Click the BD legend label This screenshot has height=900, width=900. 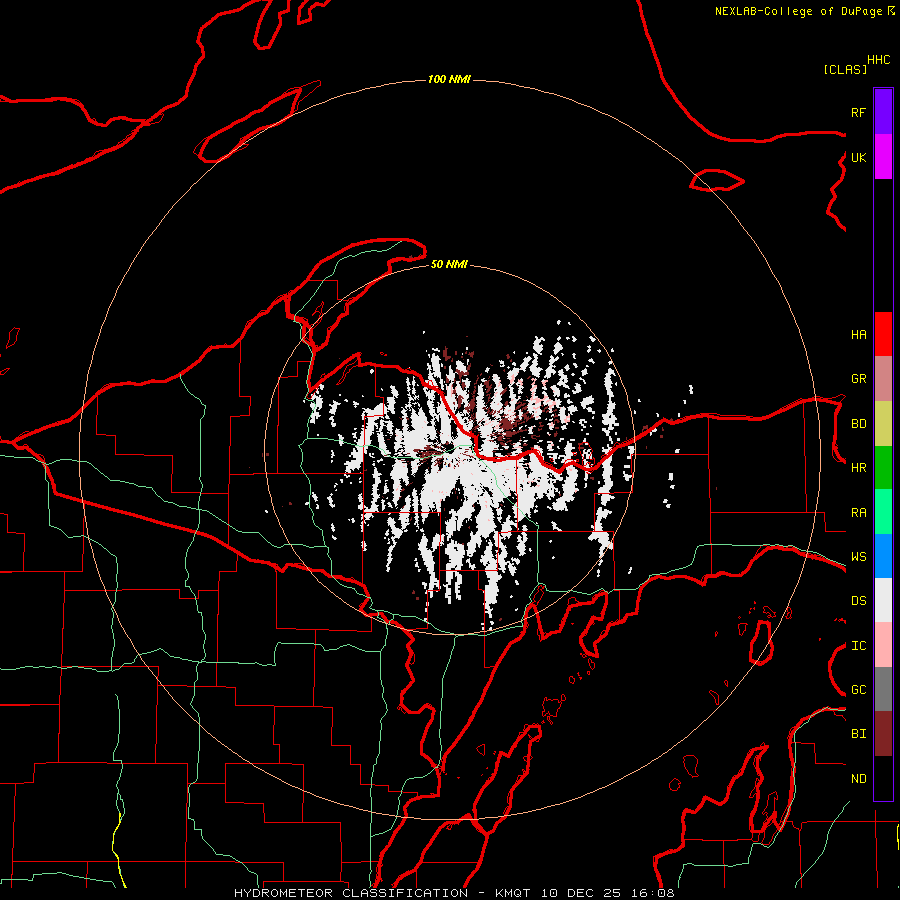tap(858, 424)
